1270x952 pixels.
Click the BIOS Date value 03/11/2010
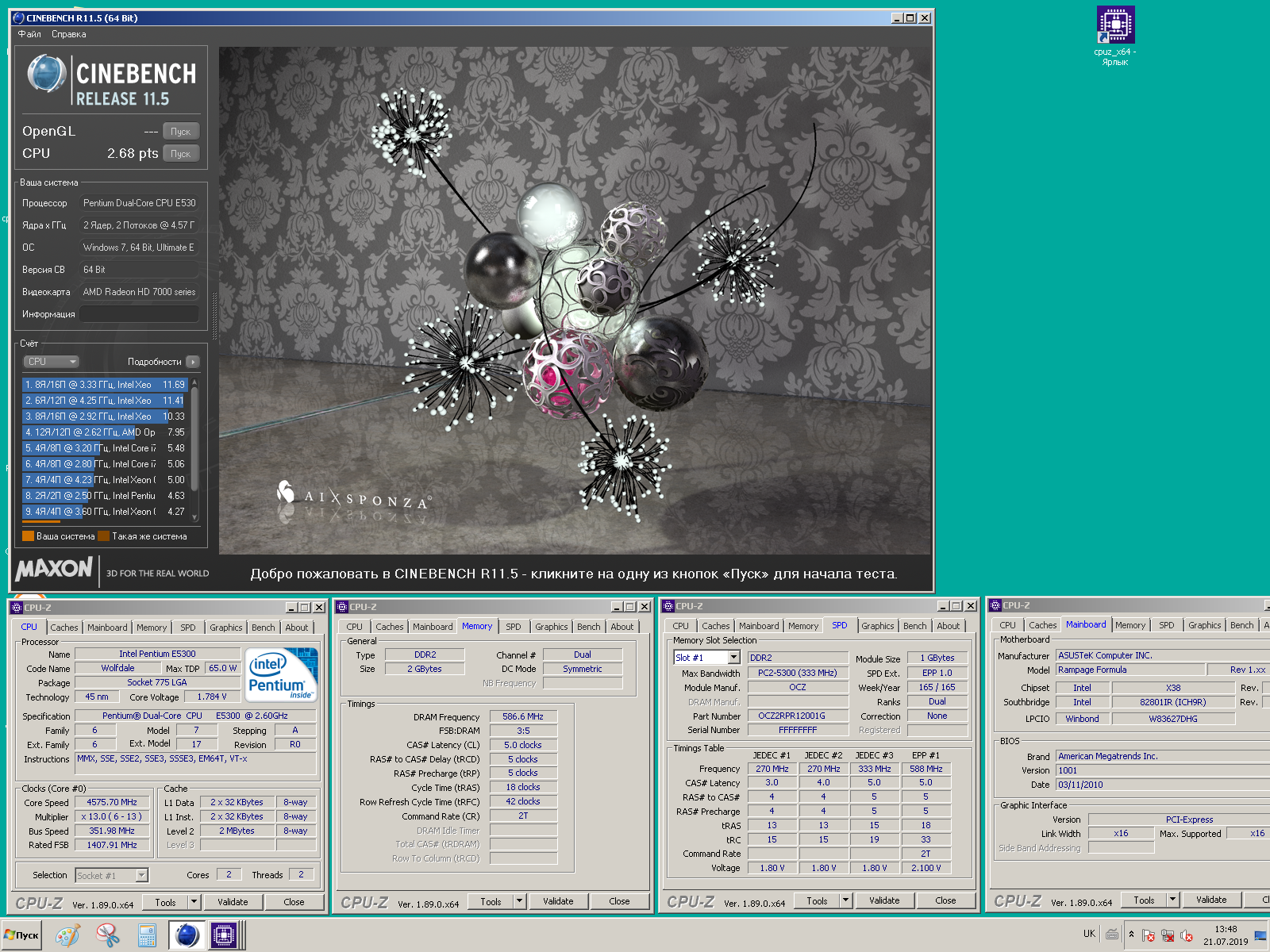(1163, 785)
